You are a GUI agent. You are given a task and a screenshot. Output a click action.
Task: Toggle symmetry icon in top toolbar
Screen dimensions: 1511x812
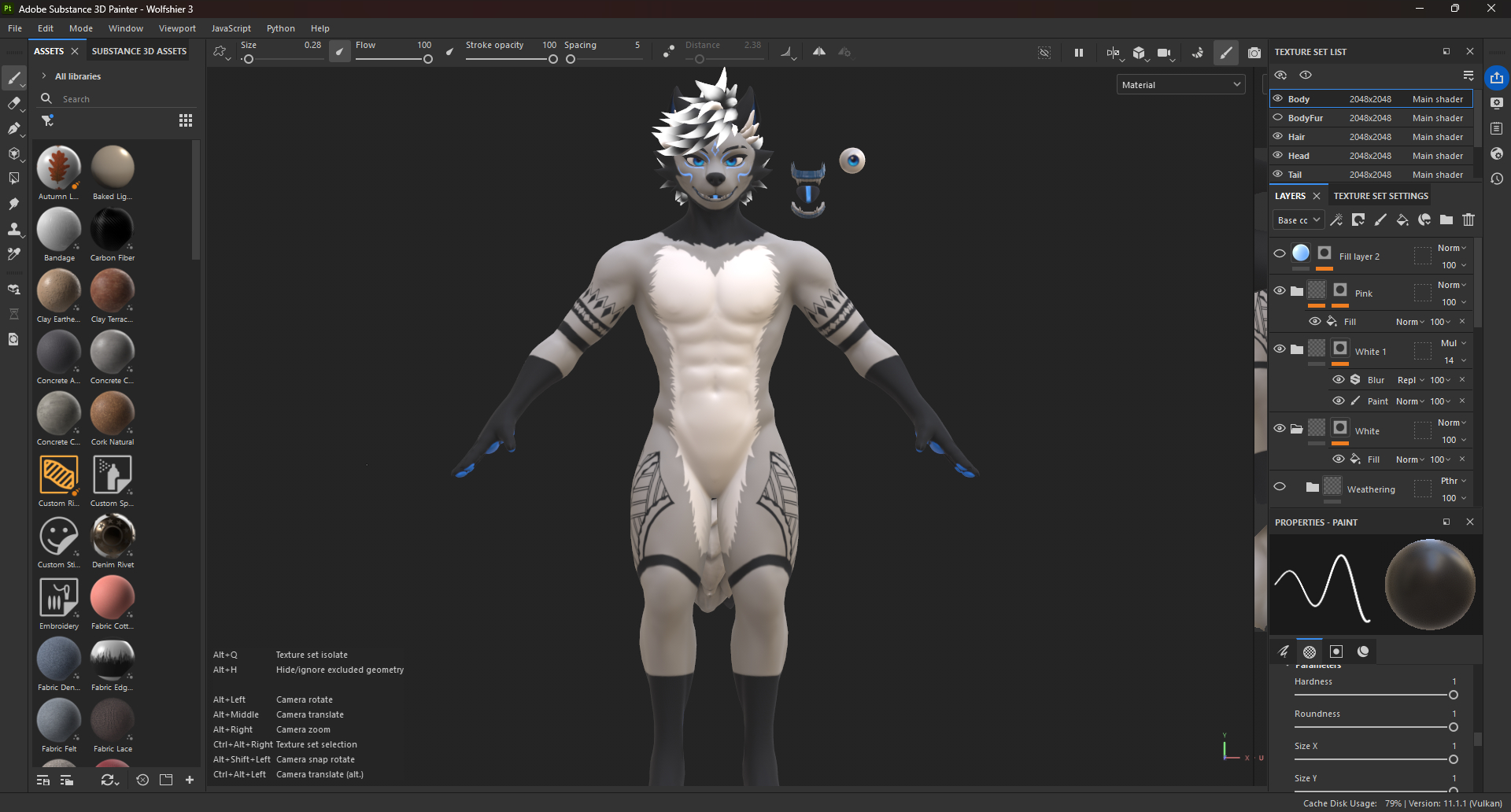[818, 52]
